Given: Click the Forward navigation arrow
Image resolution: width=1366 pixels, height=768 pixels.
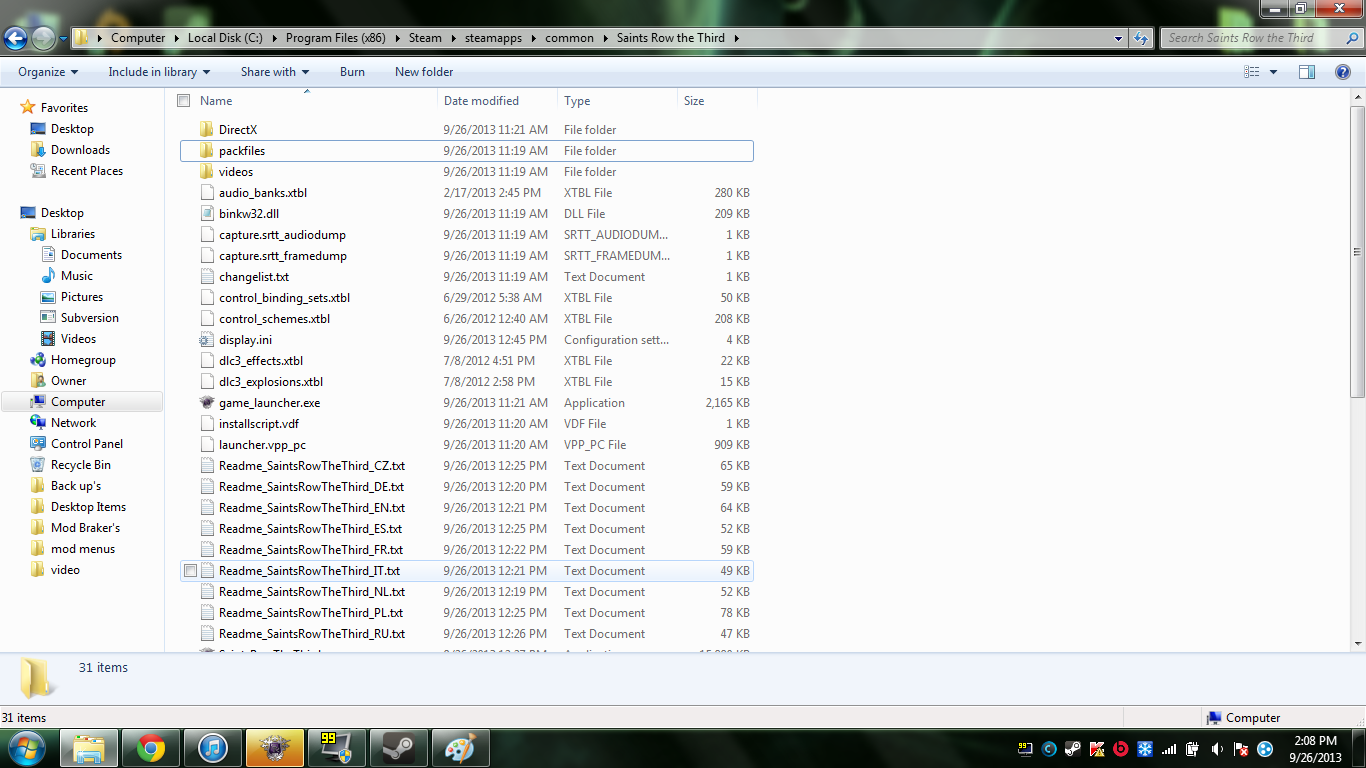Looking at the screenshot, I should point(44,39).
